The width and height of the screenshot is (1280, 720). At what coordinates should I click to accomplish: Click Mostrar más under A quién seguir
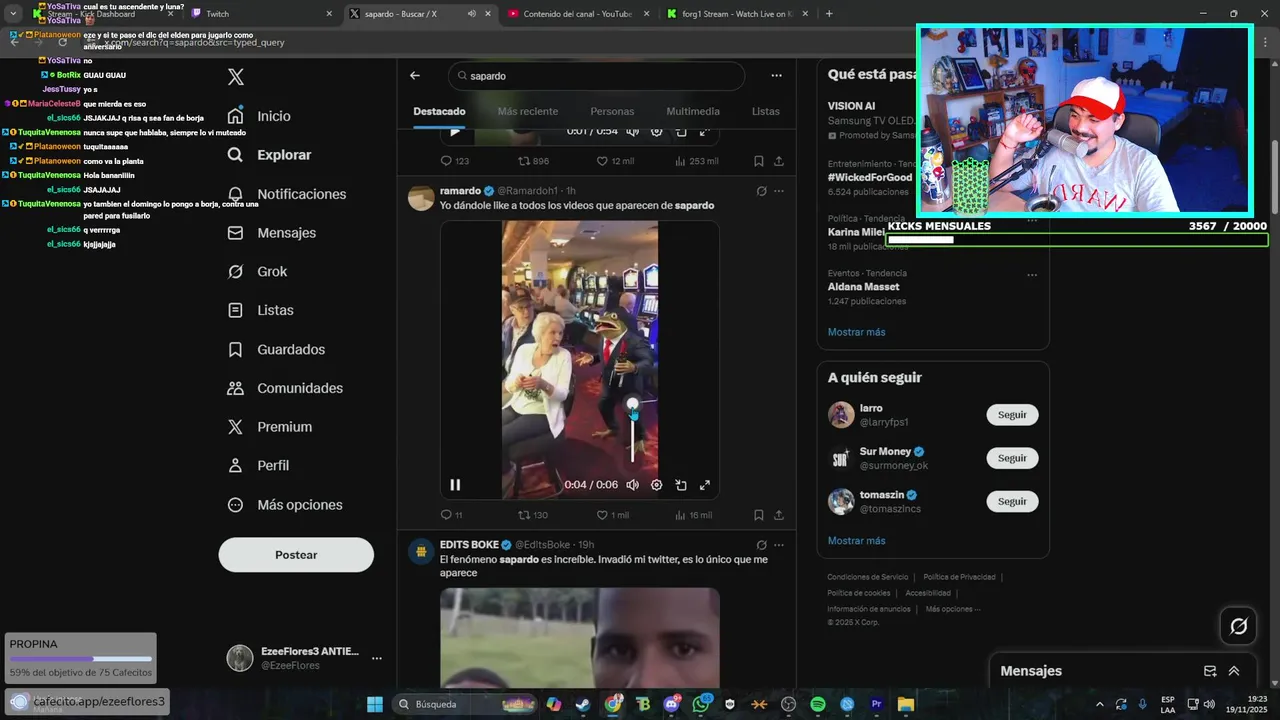click(x=856, y=541)
